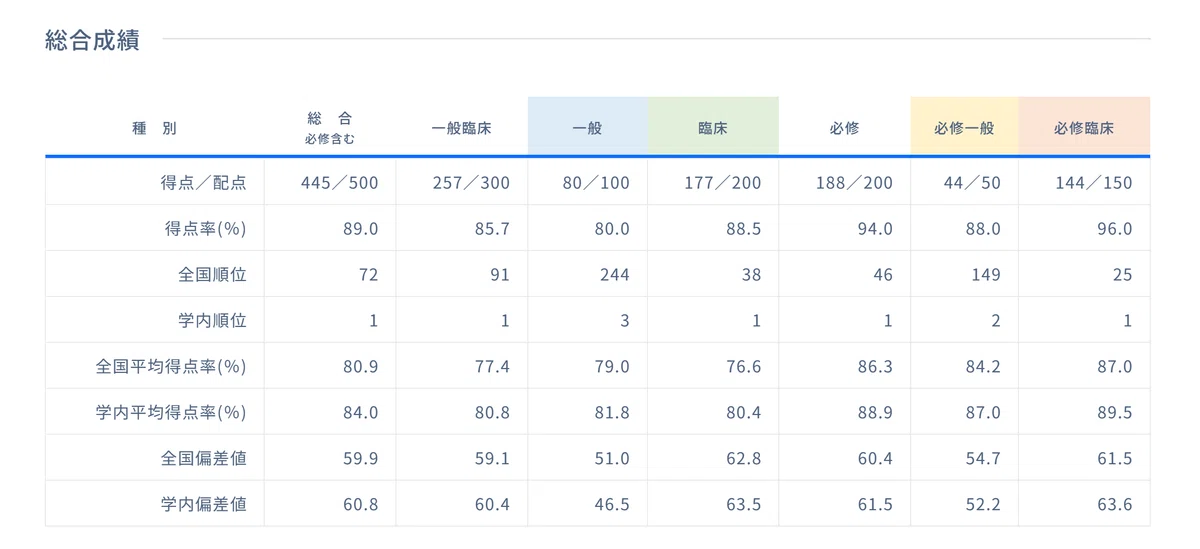Click the blue 一般 column header
This screenshot has height=549, width=1200.
587,128
